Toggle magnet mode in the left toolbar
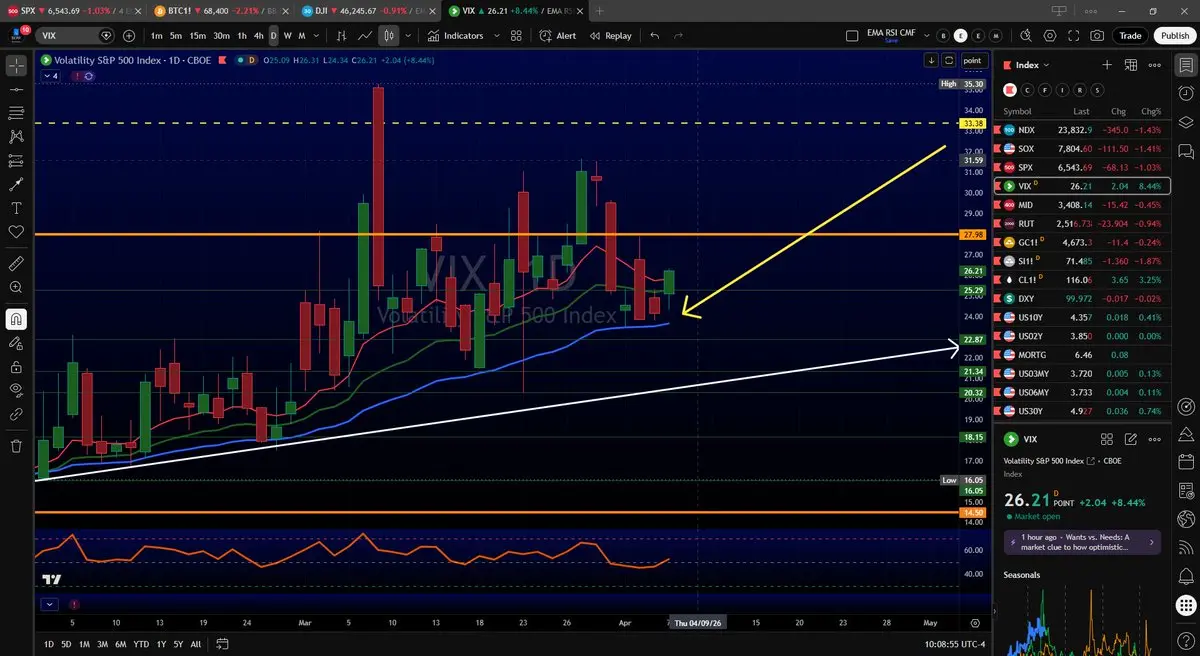Viewport: 1200px width, 656px height. point(16,319)
